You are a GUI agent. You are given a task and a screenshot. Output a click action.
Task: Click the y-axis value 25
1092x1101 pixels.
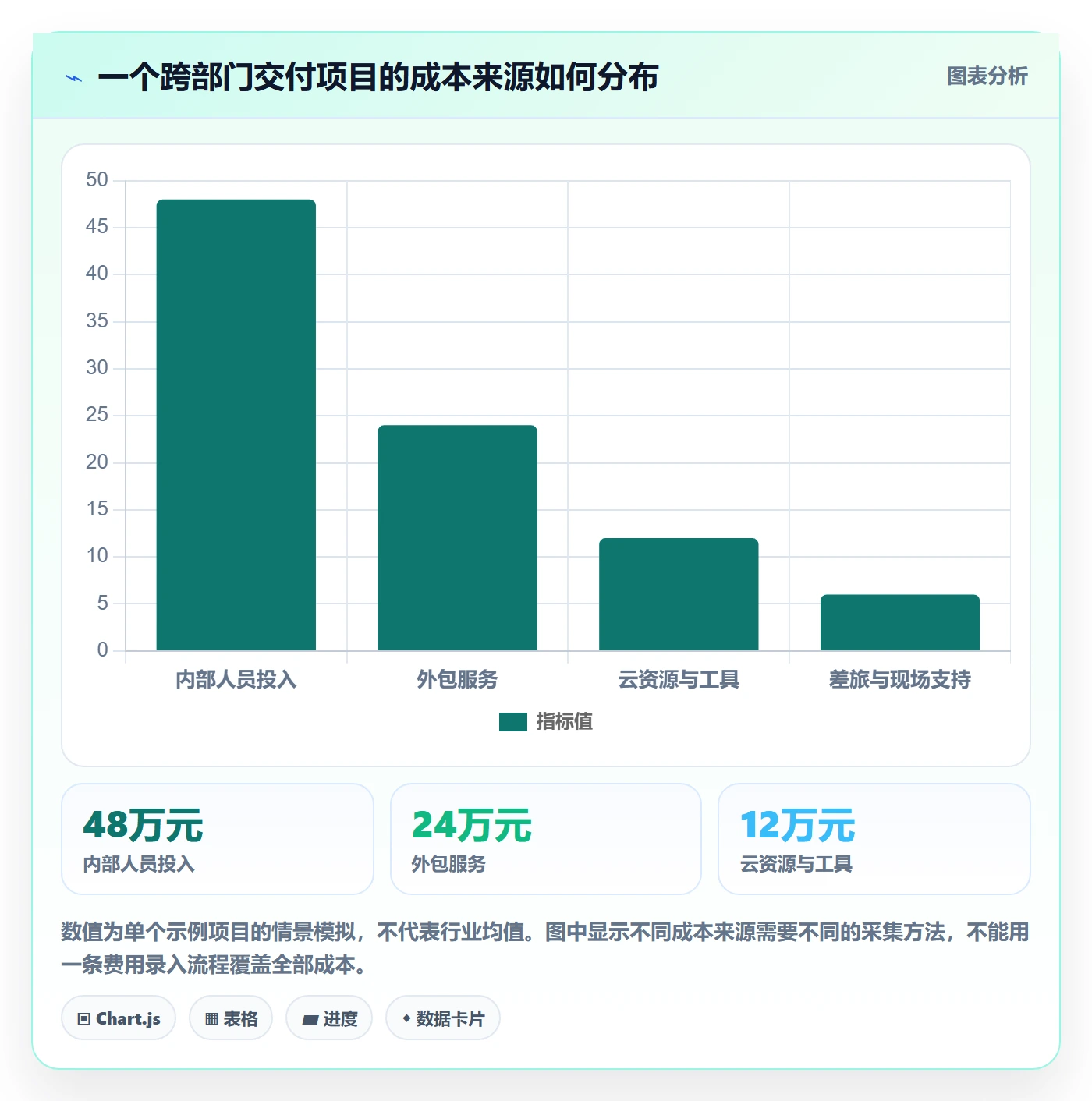(x=97, y=415)
